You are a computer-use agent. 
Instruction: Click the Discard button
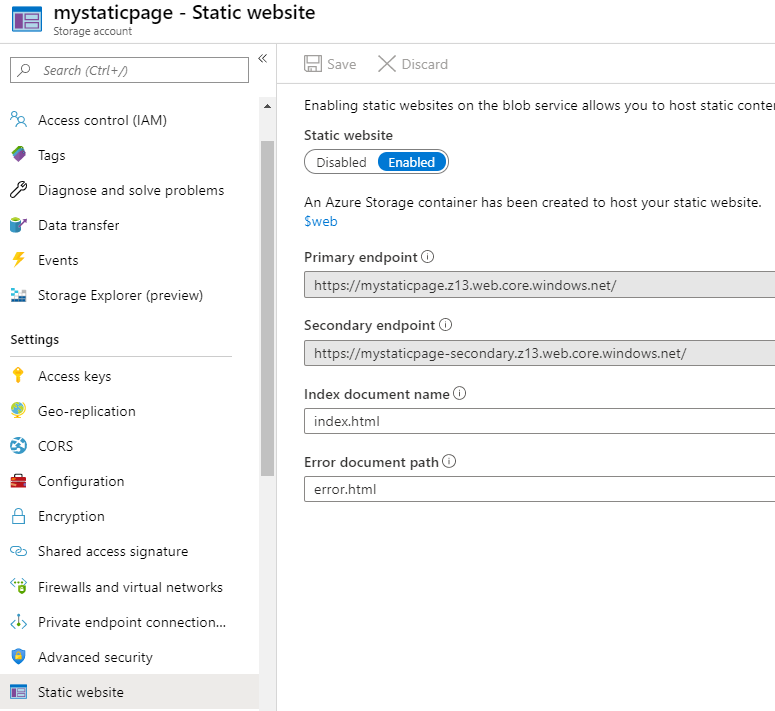412,64
